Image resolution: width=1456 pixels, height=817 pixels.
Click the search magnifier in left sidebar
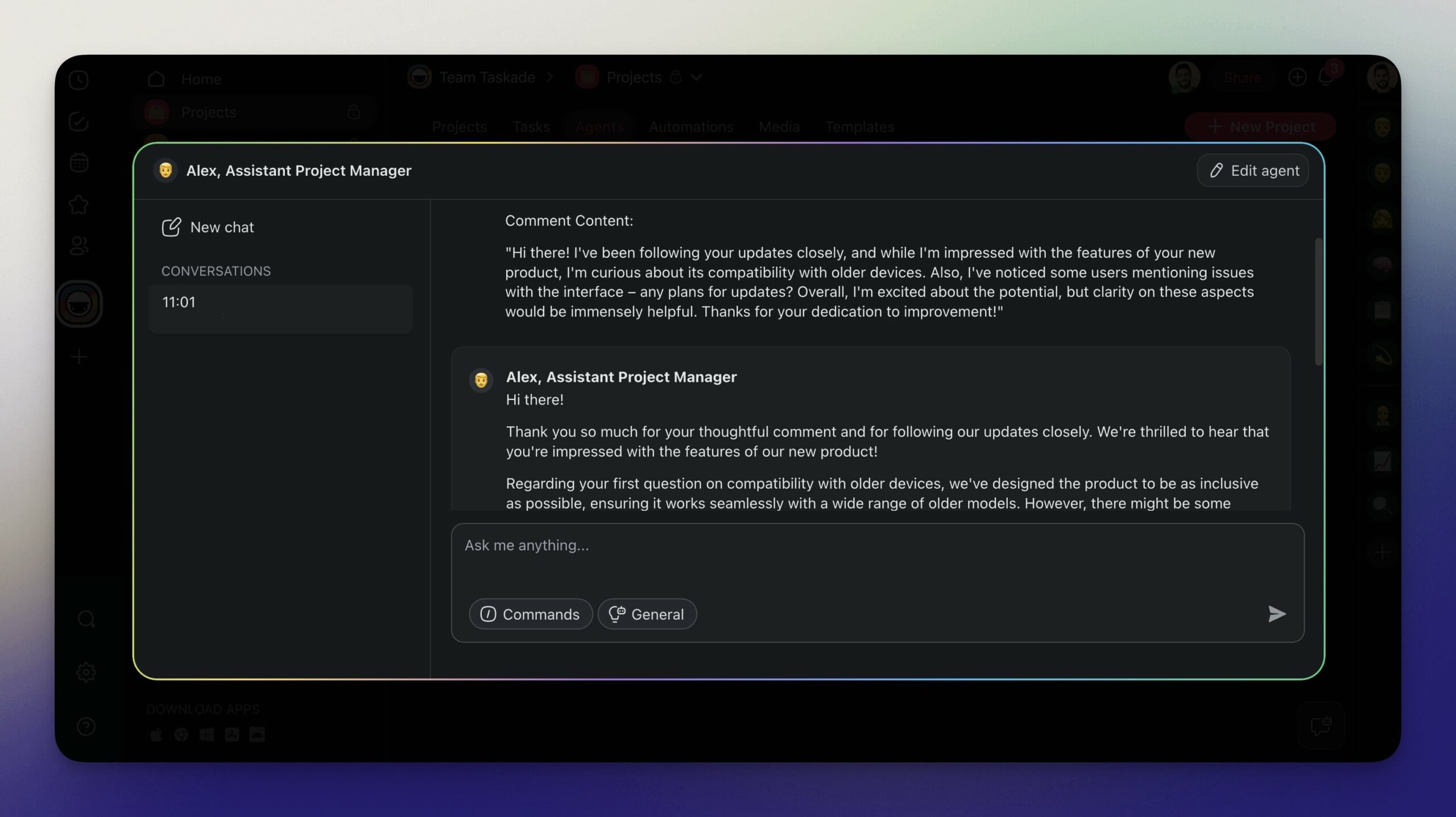tap(86, 618)
